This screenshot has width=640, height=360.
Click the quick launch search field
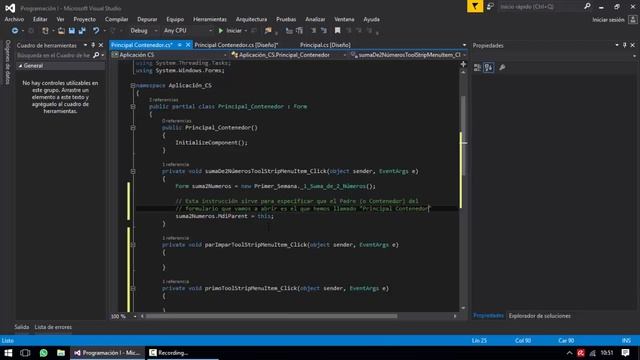(540, 7)
